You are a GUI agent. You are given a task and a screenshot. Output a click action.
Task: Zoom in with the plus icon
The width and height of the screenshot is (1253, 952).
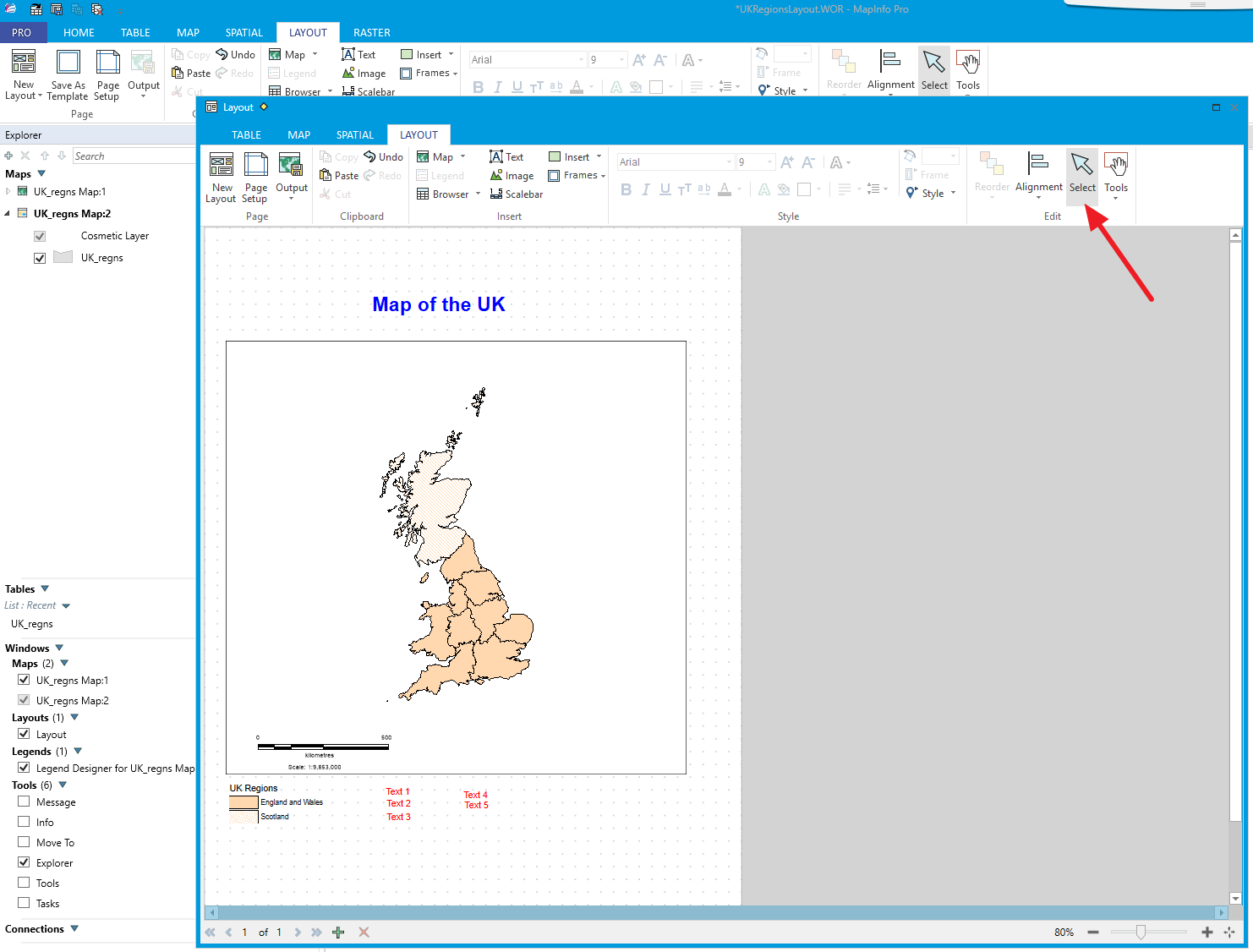tap(1207, 932)
